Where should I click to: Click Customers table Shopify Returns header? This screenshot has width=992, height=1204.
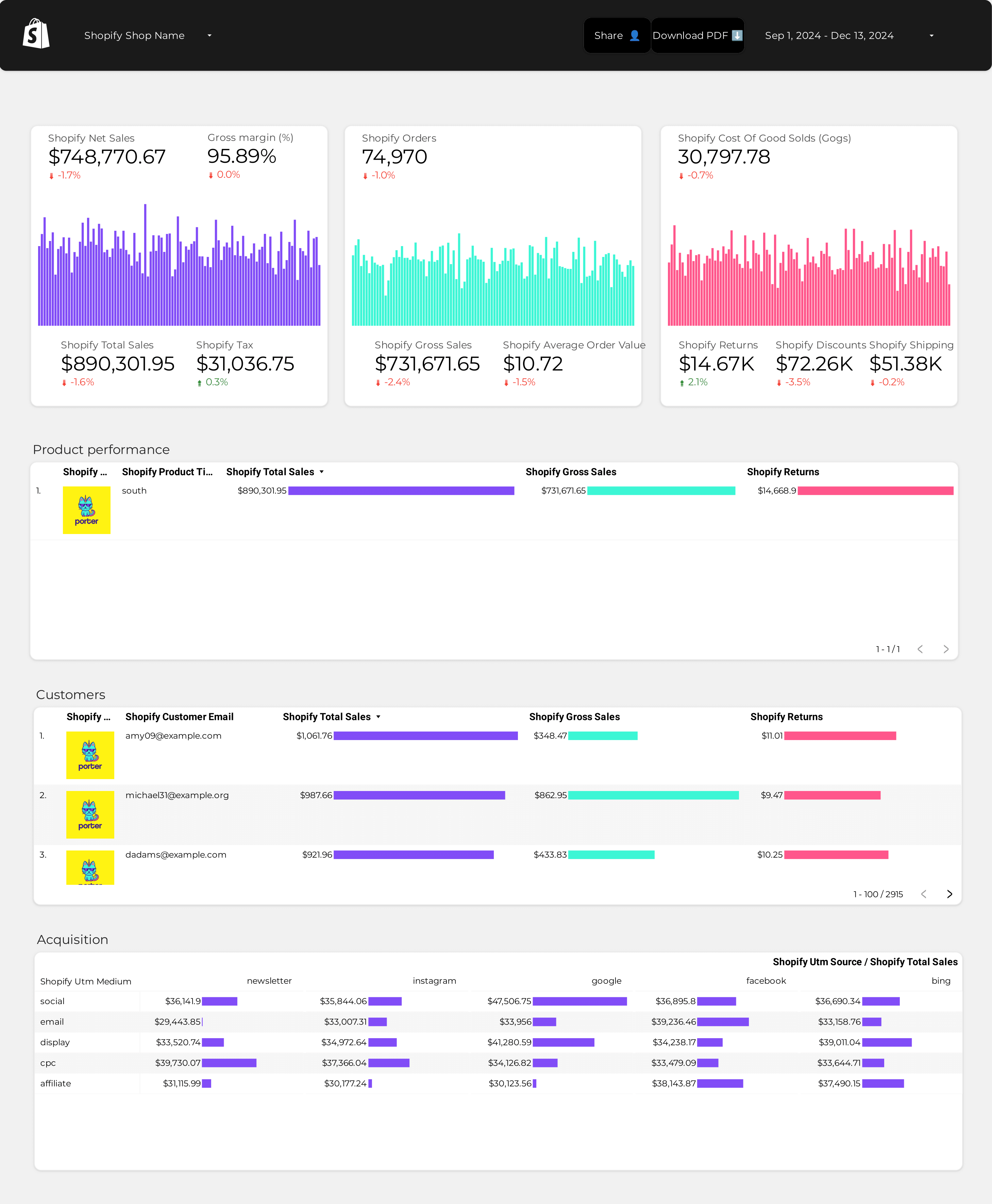coord(786,717)
